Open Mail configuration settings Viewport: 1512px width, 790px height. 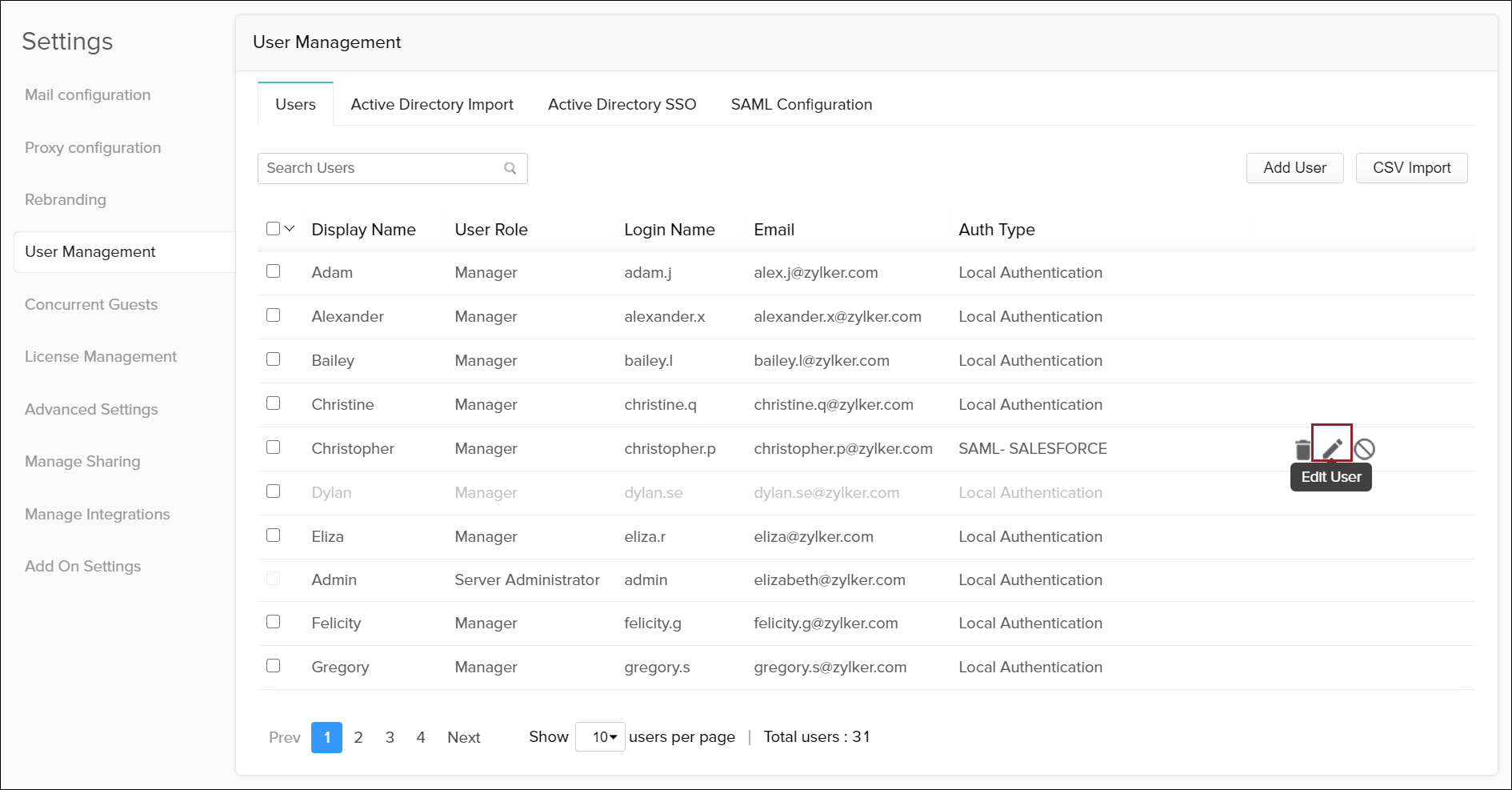[88, 95]
